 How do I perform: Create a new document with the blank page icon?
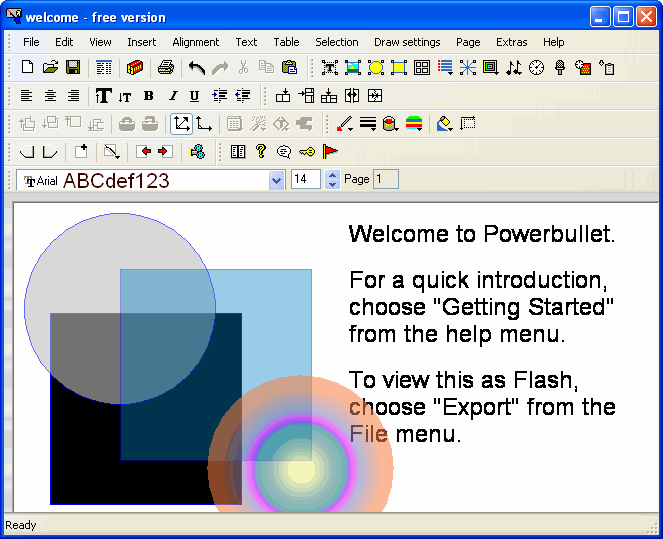point(27,67)
